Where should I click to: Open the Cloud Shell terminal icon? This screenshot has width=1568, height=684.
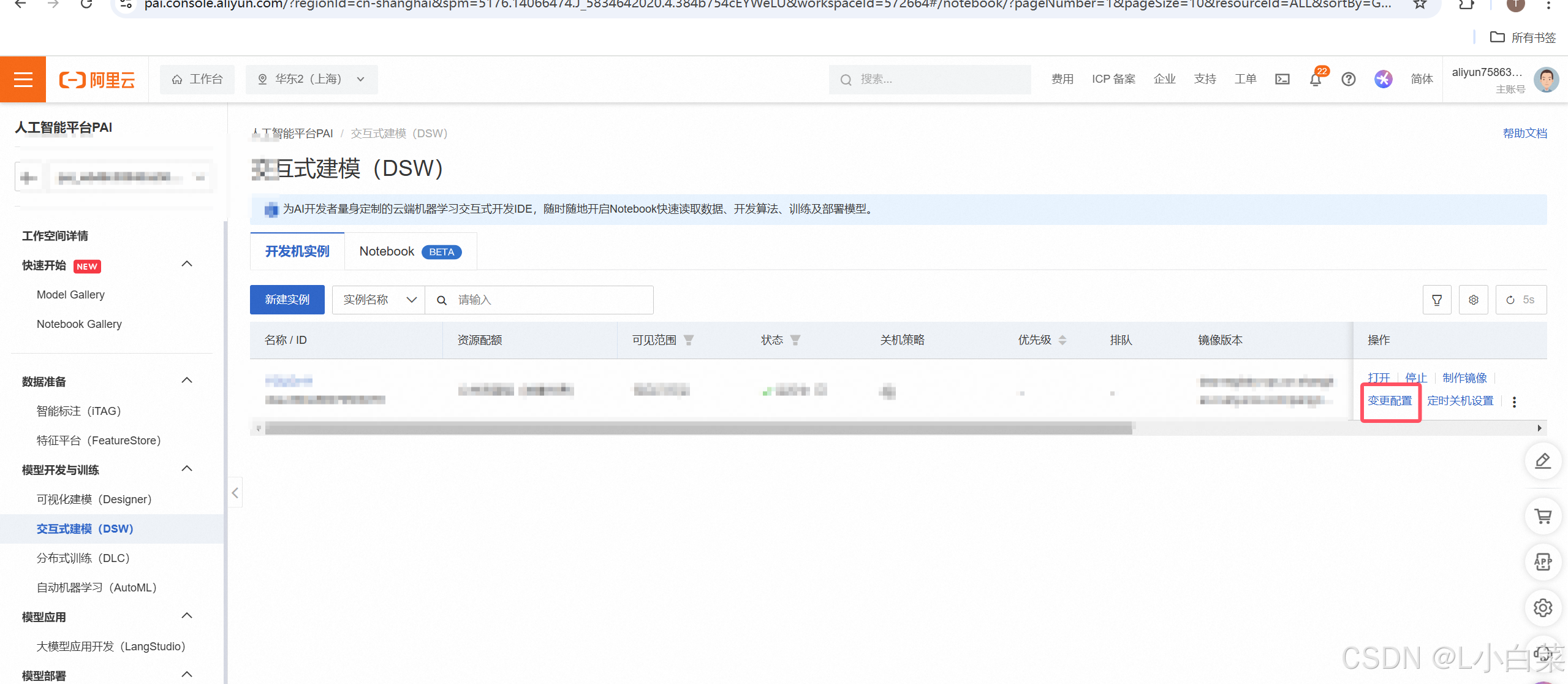pyautogui.click(x=1282, y=79)
